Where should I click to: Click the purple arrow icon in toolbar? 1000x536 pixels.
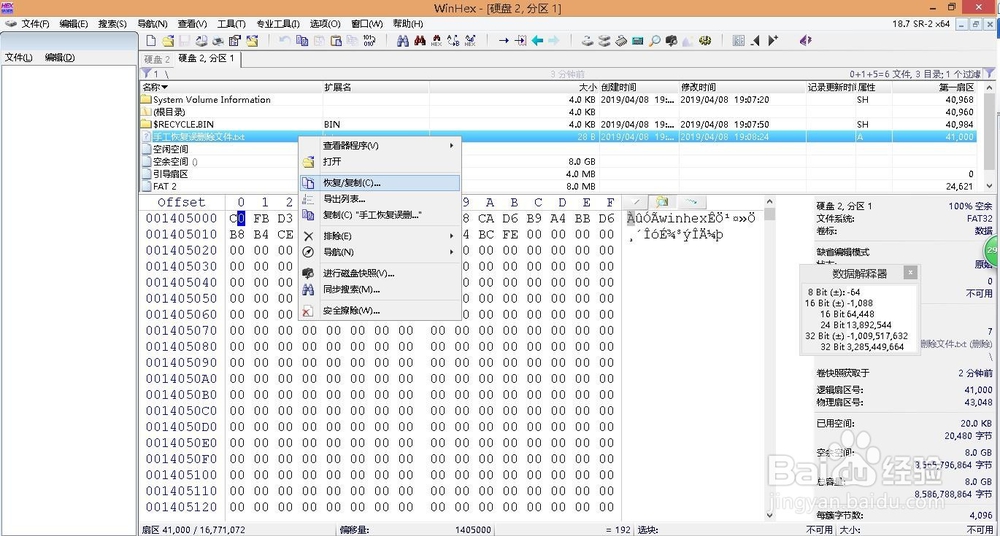805,41
